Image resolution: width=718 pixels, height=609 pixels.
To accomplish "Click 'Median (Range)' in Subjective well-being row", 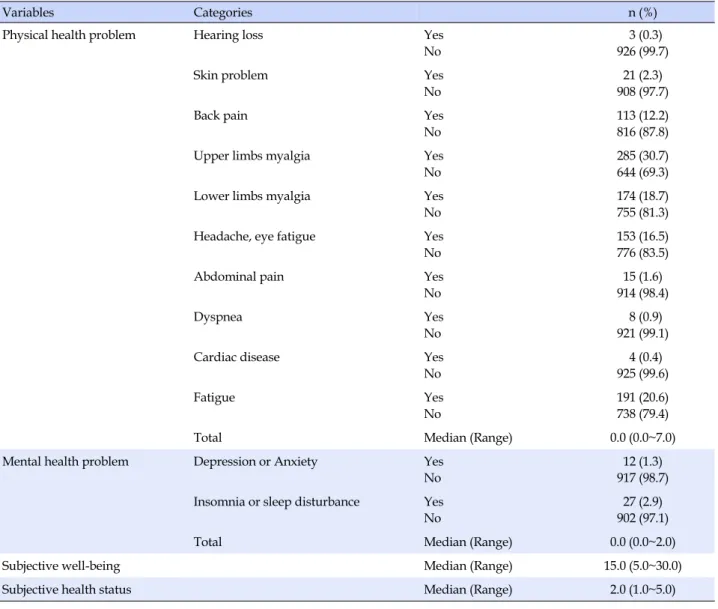I will point(468,566).
